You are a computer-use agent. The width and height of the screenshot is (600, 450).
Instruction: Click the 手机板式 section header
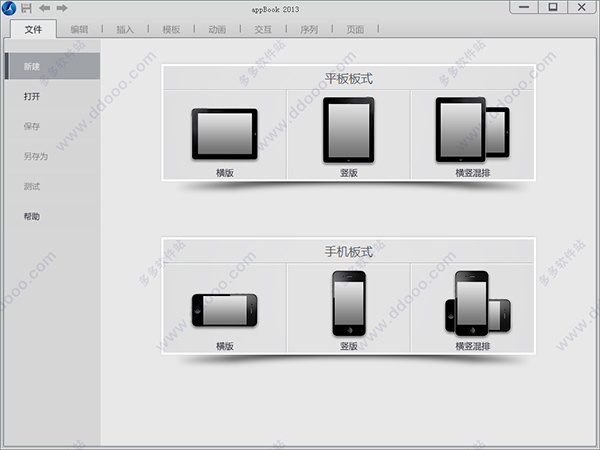tap(349, 252)
